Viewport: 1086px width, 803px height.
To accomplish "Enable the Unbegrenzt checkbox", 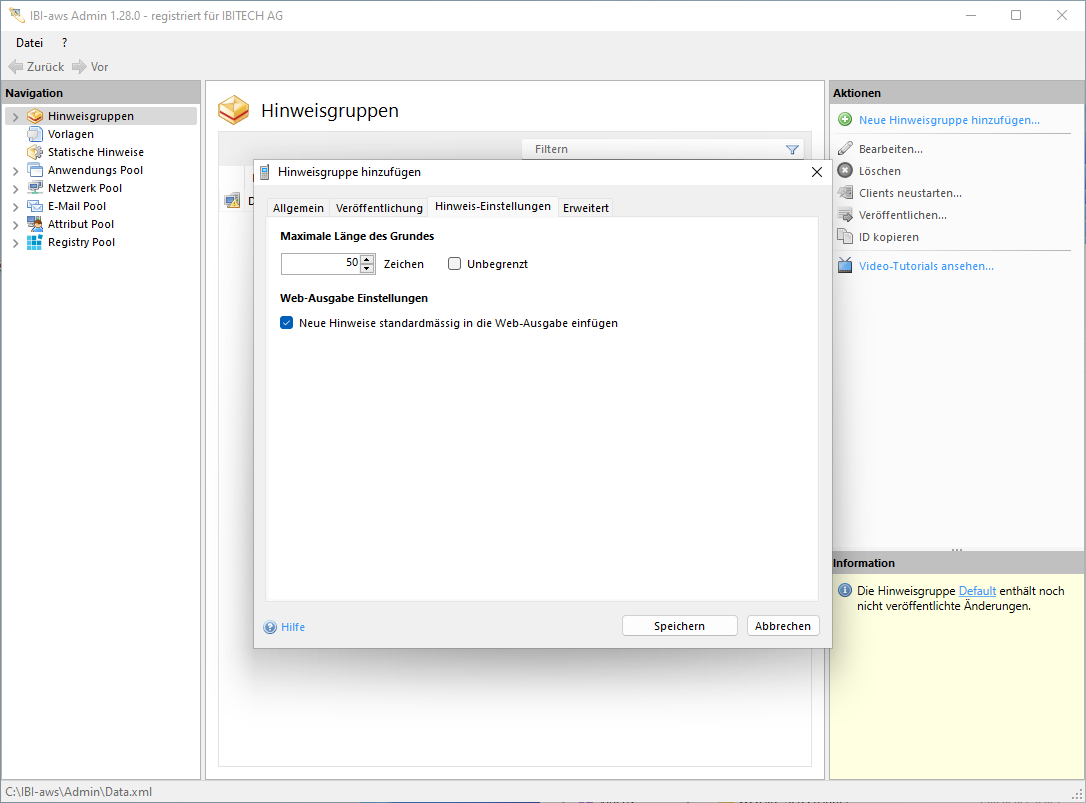I will pyautogui.click(x=455, y=264).
